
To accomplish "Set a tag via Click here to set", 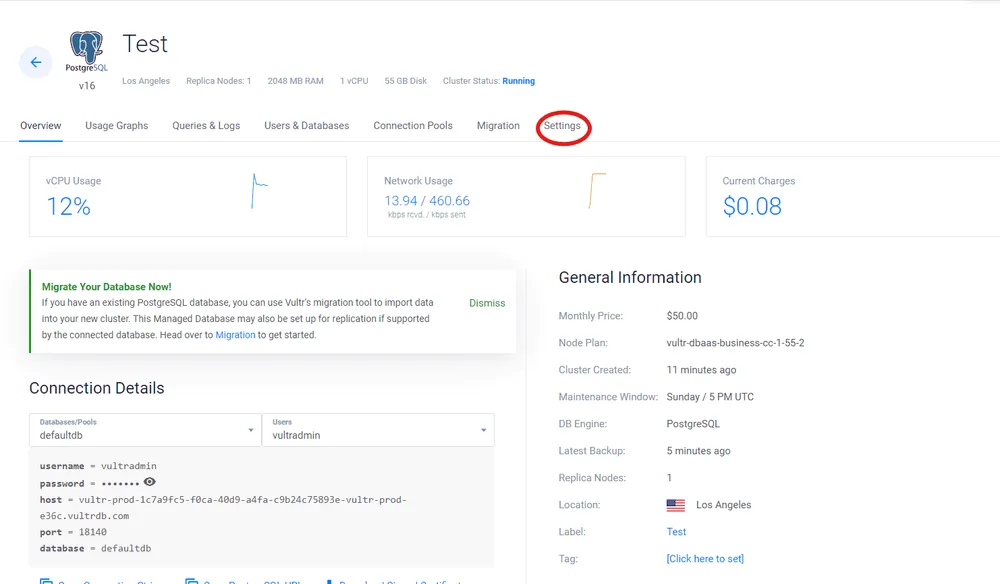I will (x=705, y=558).
